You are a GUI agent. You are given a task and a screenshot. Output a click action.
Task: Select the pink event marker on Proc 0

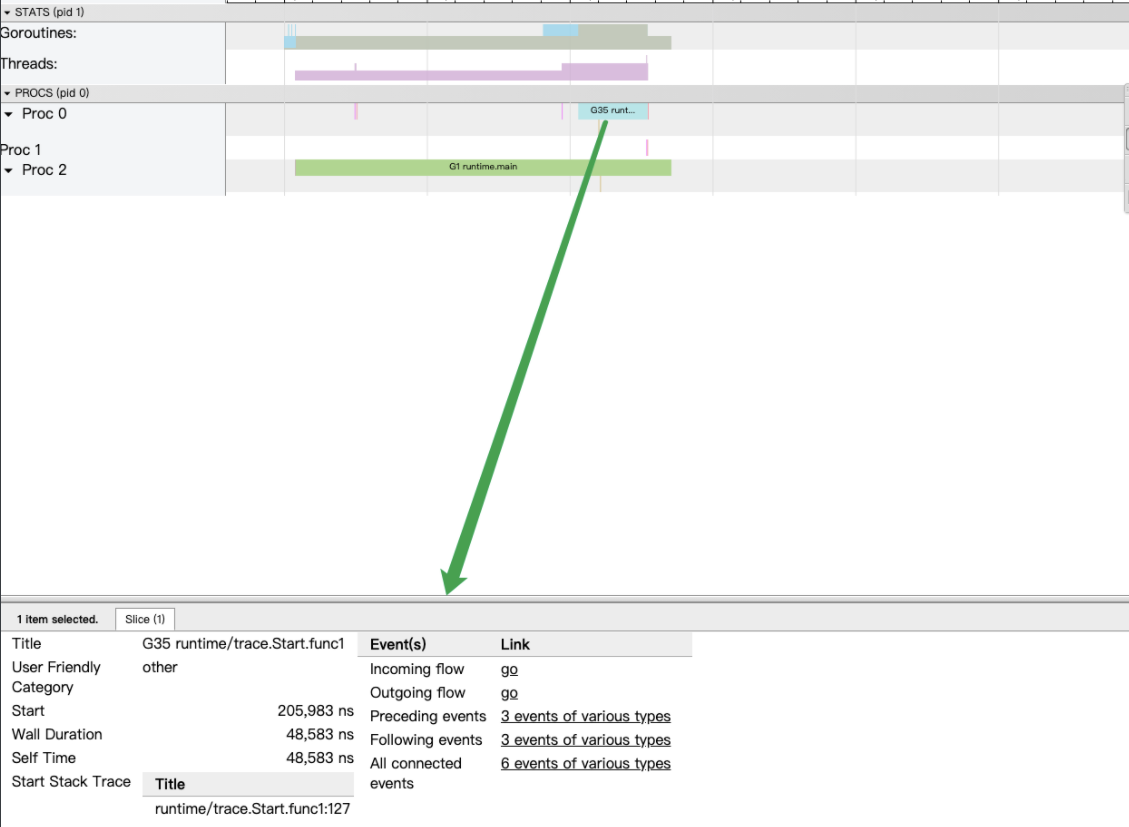click(x=356, y=111)
